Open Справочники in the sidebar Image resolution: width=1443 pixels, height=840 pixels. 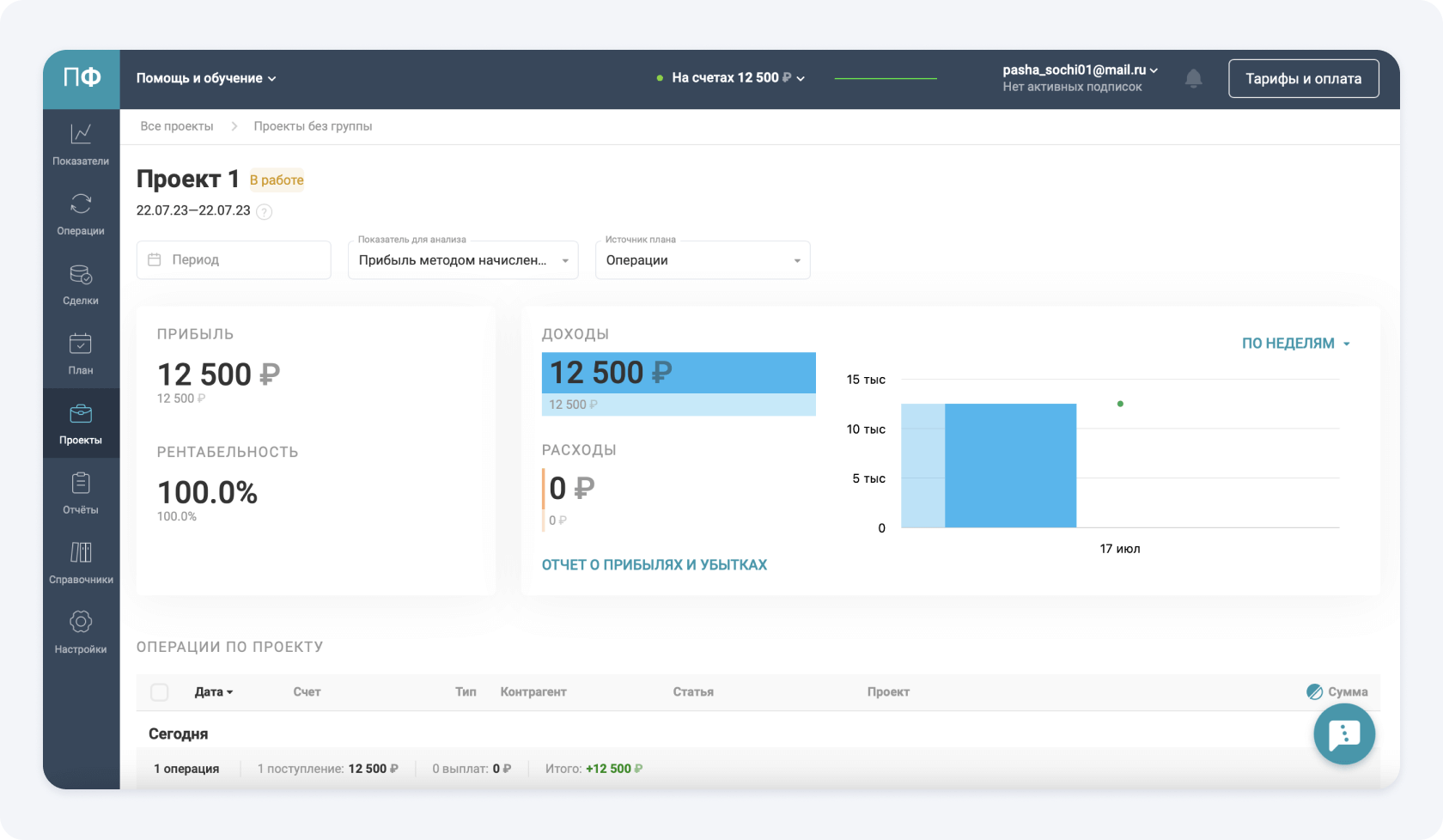click(x=81, y=563)
